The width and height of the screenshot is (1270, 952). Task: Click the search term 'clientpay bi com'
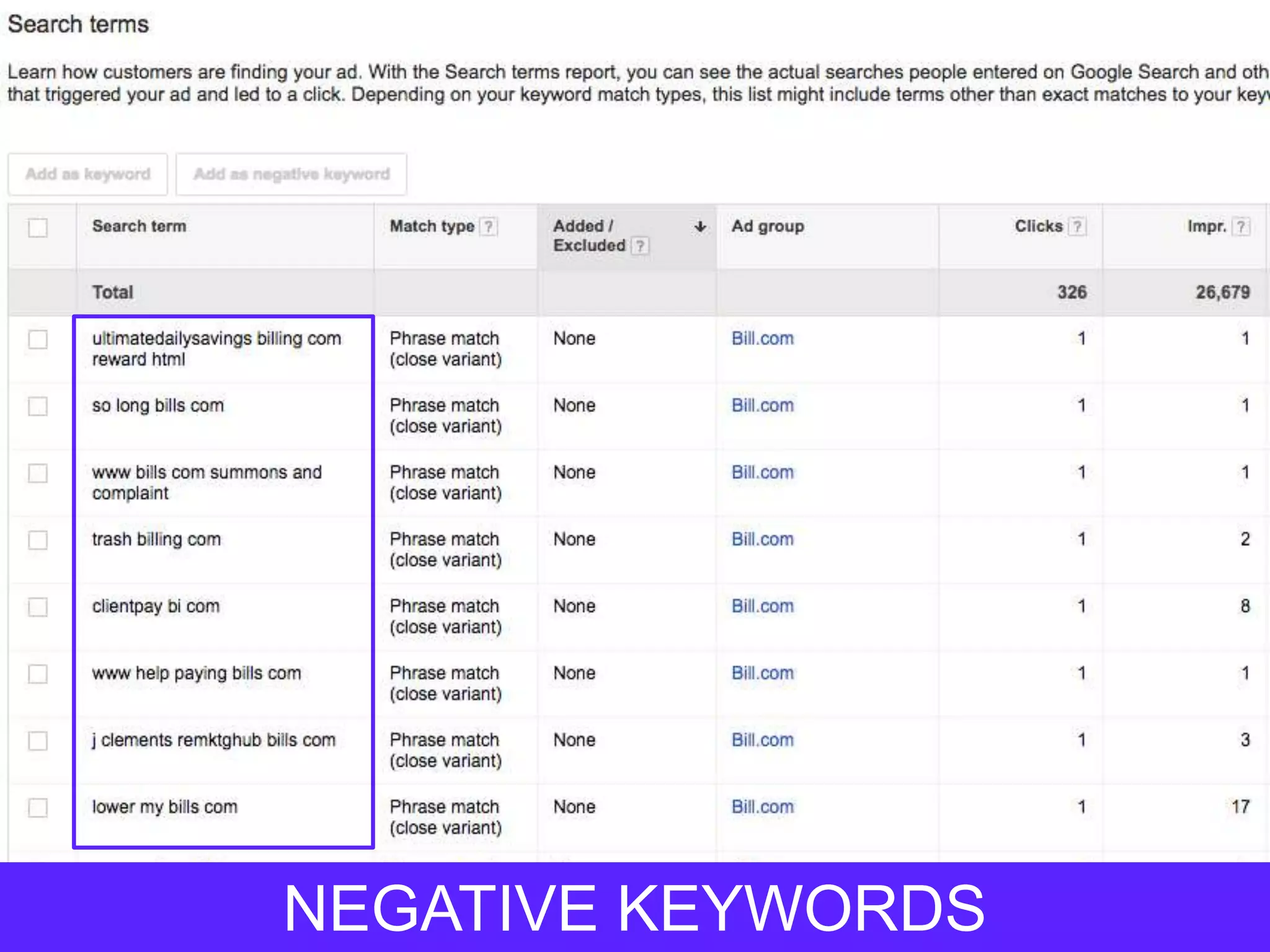click(x=156, y=606)
